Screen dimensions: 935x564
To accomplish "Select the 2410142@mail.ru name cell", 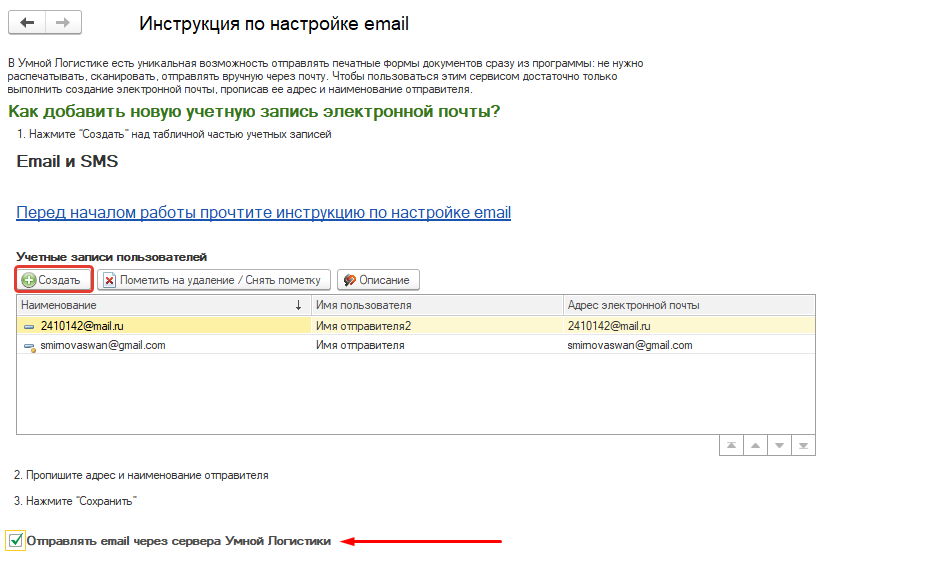I will pyautogui.click(x=82, y=326).
